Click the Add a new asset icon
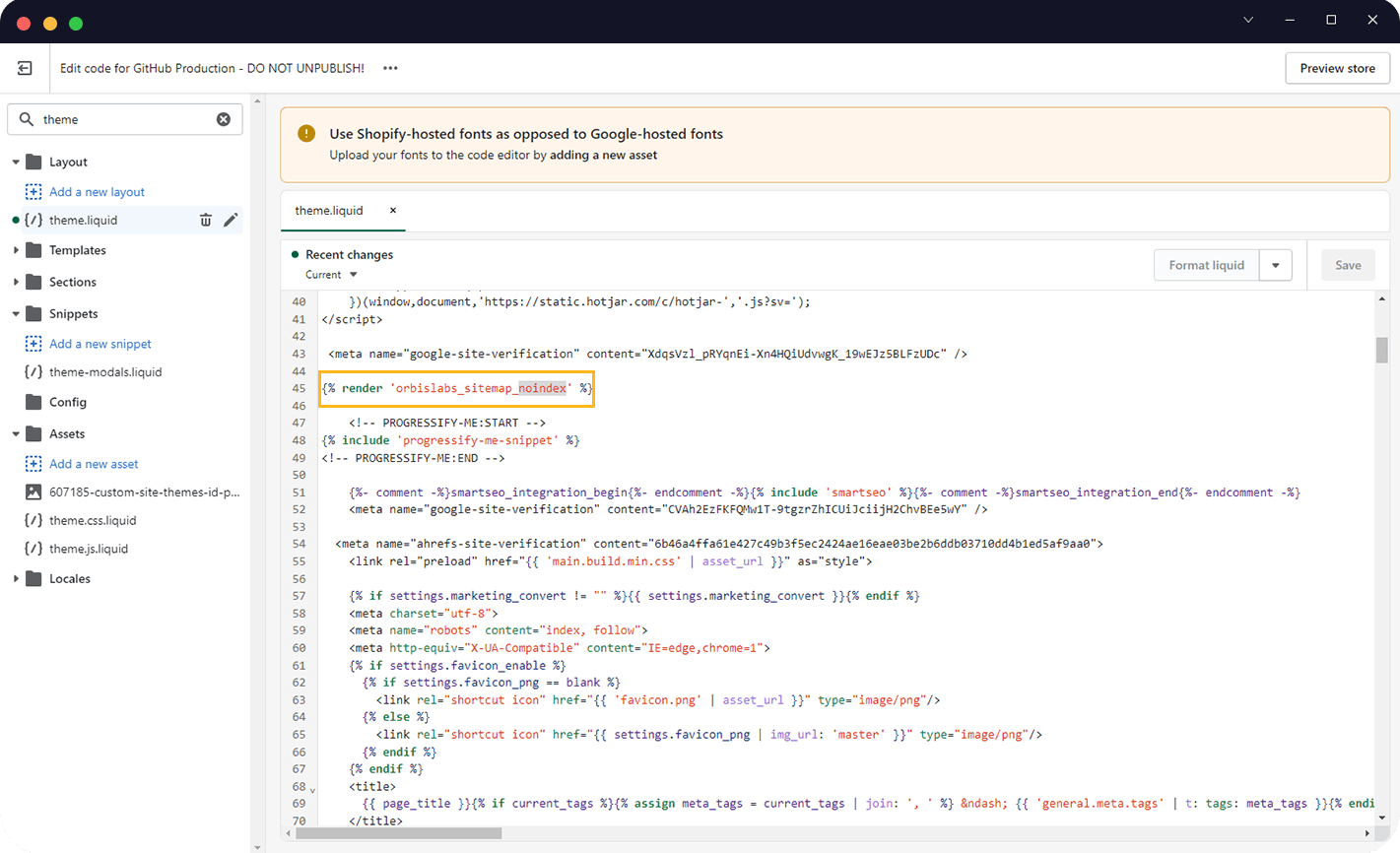Image resolution: width=1400 pixels, height=853 pixels. [33, 464]
